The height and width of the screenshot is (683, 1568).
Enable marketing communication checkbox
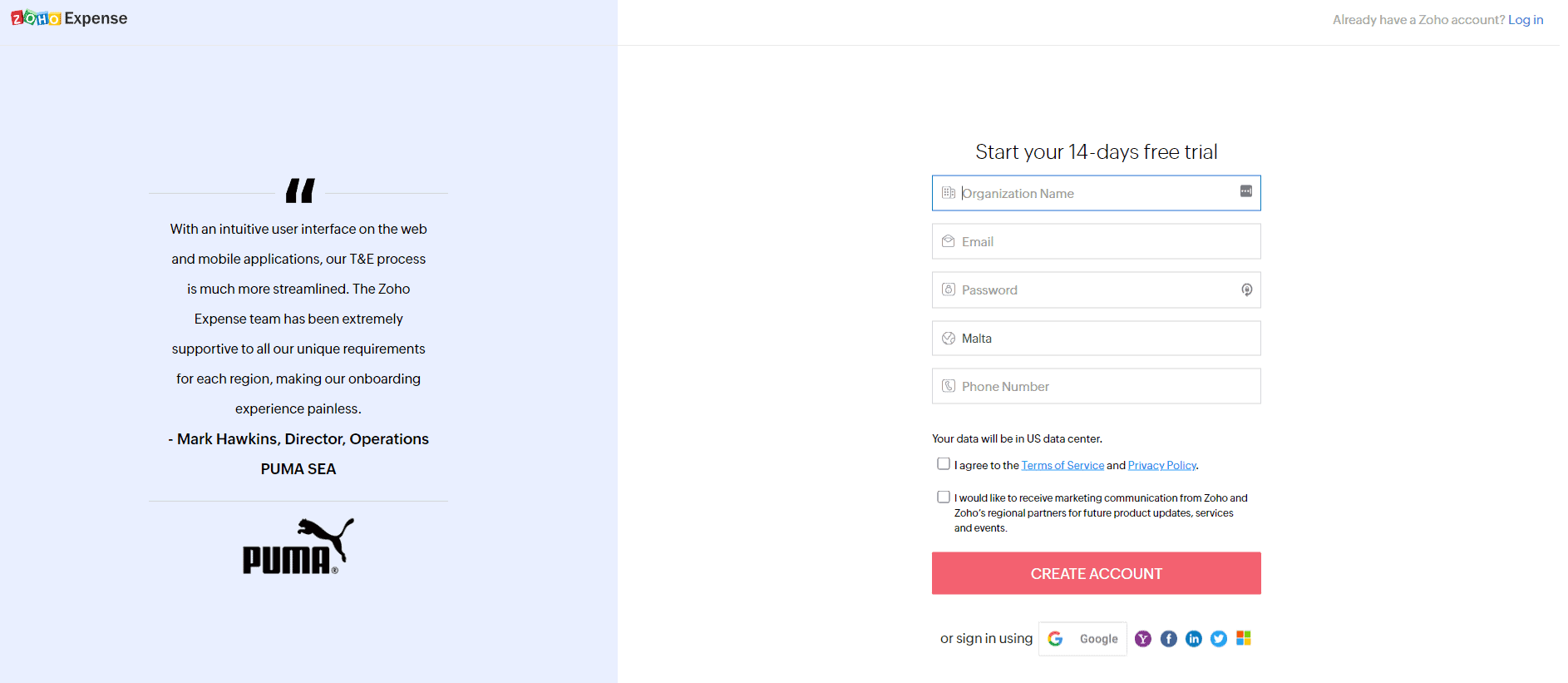tap(944, 497)
